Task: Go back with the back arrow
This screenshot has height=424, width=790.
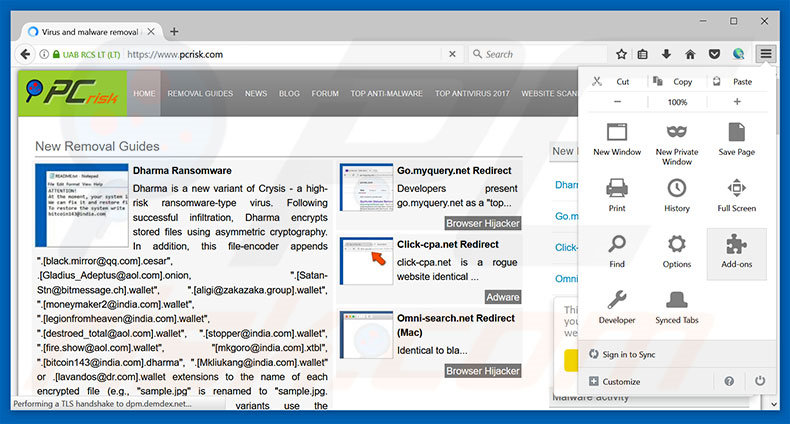Action: tap(25, 54)
